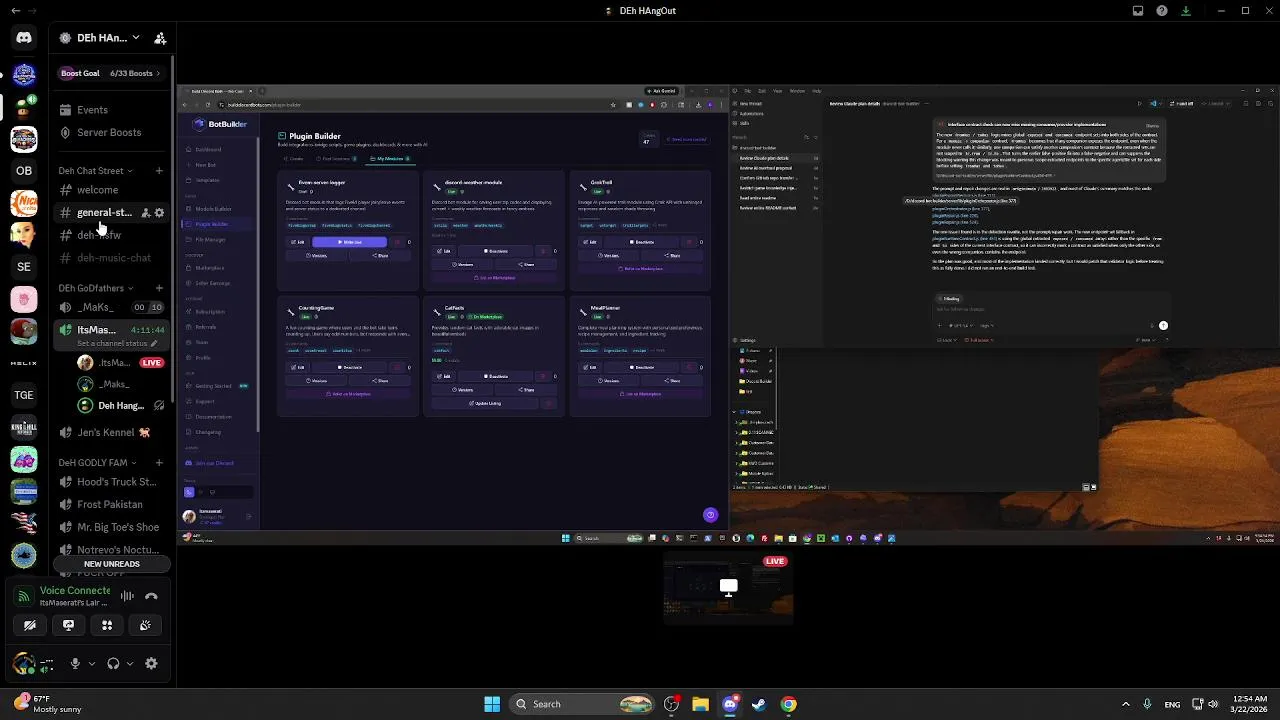
Task: Open Steam from the taskbar
Action: 759,704
